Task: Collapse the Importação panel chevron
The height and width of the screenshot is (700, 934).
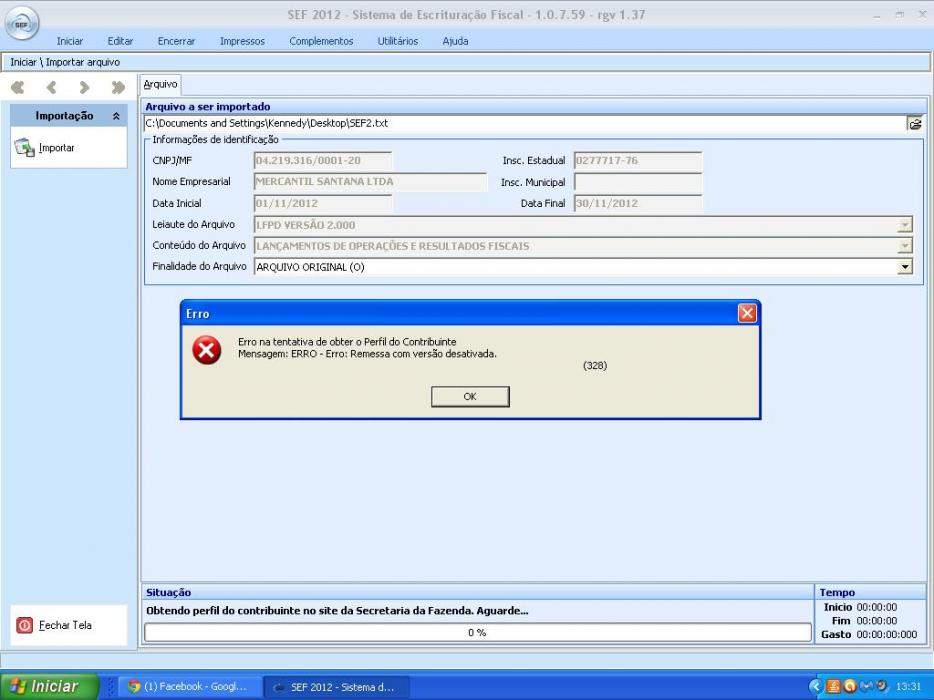Action: tap(116, 116)
